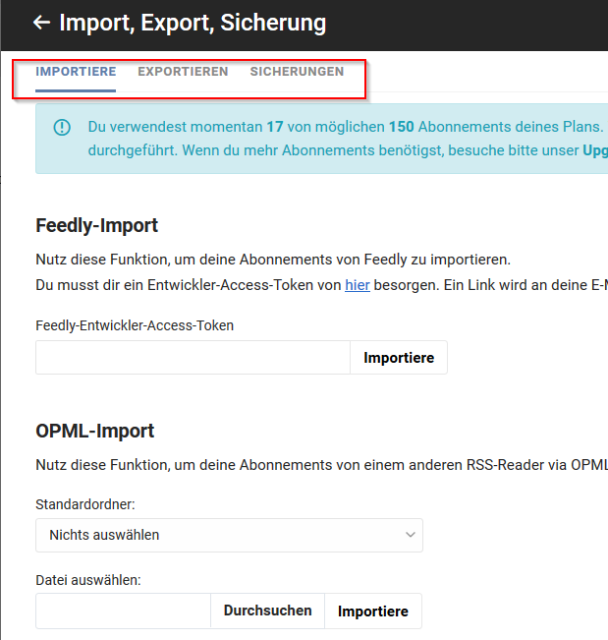Click the OPML-Import section heading
608x640 pixels.
point(95,431)
